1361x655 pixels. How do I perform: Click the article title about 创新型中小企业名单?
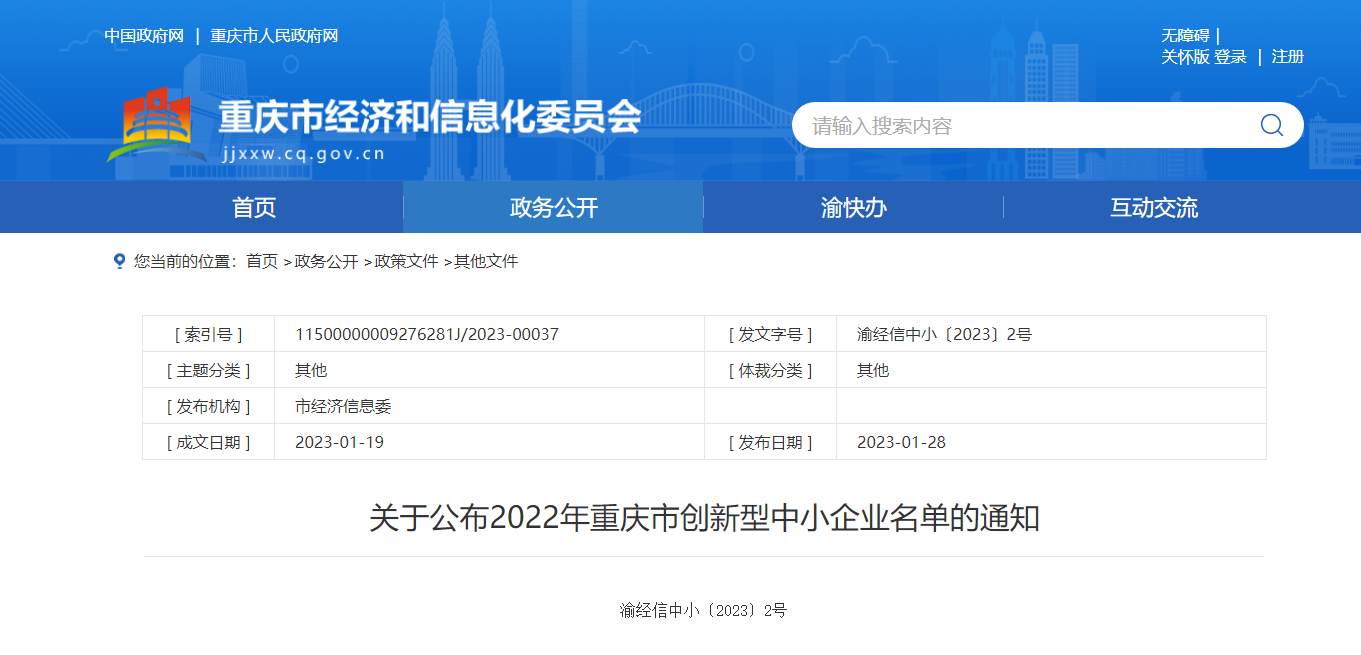[704, 518]
